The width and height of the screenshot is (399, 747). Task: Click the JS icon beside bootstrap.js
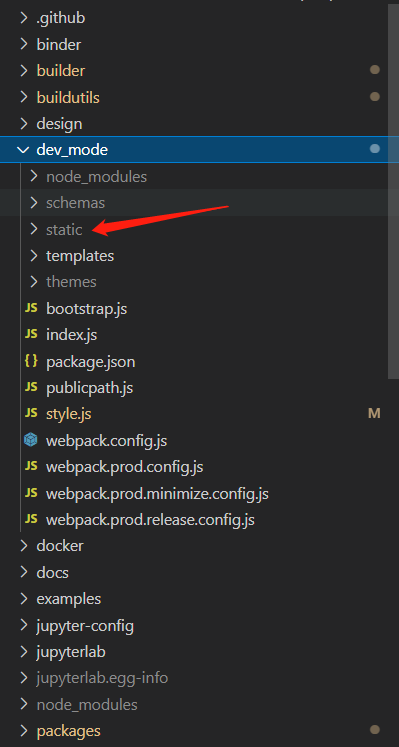click(x=31, y=308)
